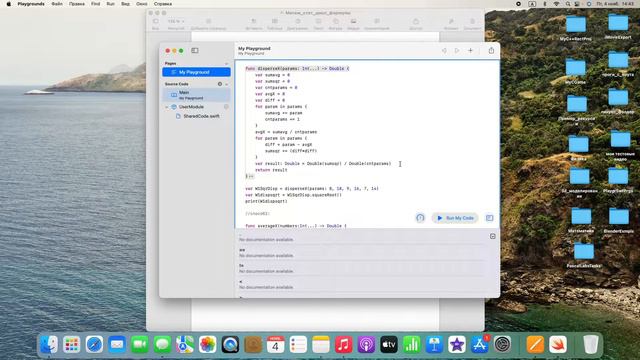
Task: Open the Playgrounds app menu
Action: [31, 4]
